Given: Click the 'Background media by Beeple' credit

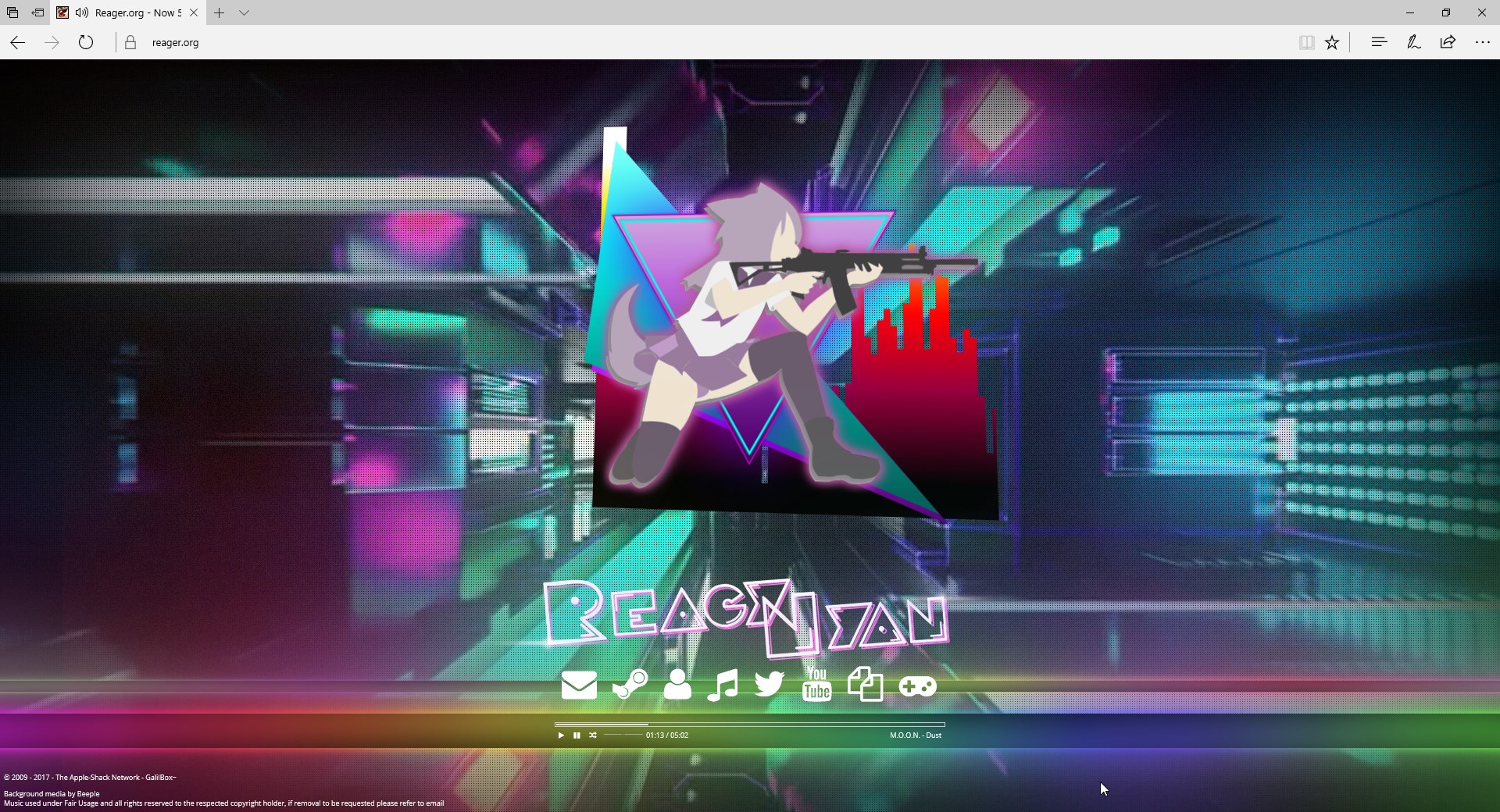Looking at the screenshot, I should pos(52,794).
